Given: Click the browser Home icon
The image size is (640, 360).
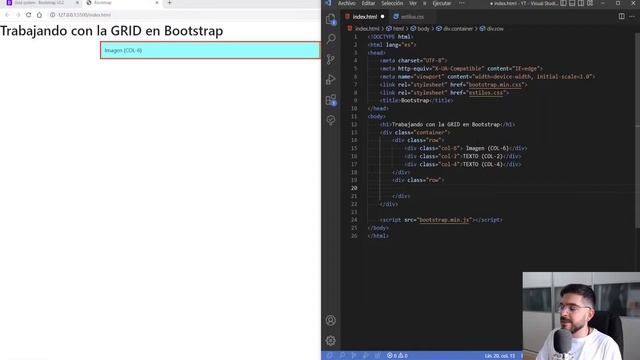Looking at the screenshot, I should pyautogui.click(x=39, y=15).
